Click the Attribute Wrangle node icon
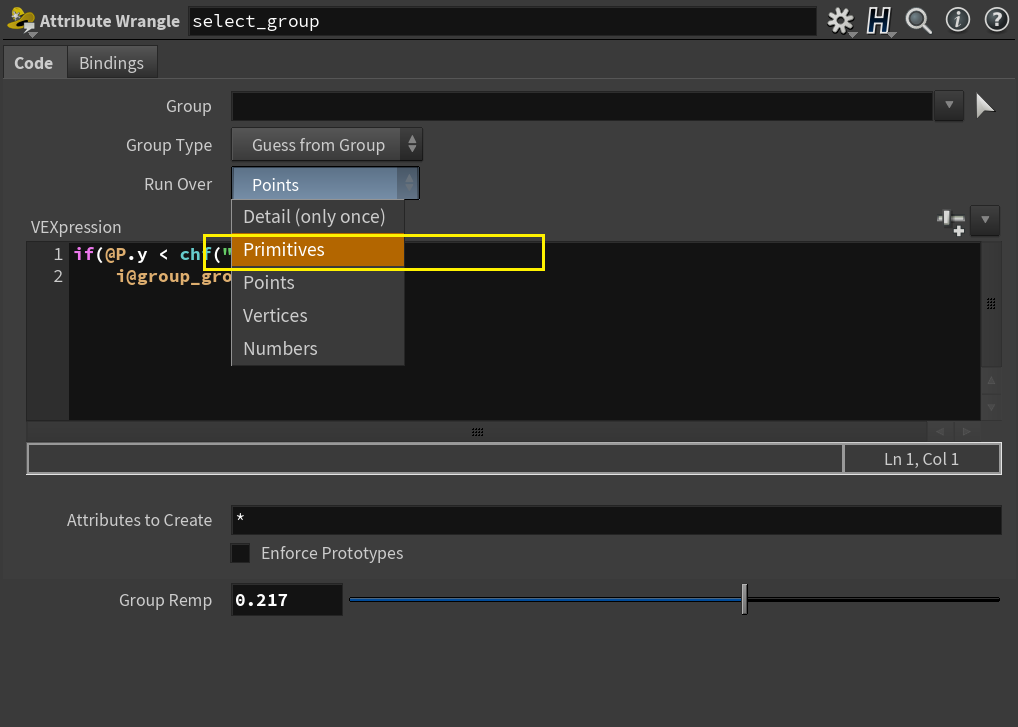This screenshot has height=727, width=1018. click(21, 21)
